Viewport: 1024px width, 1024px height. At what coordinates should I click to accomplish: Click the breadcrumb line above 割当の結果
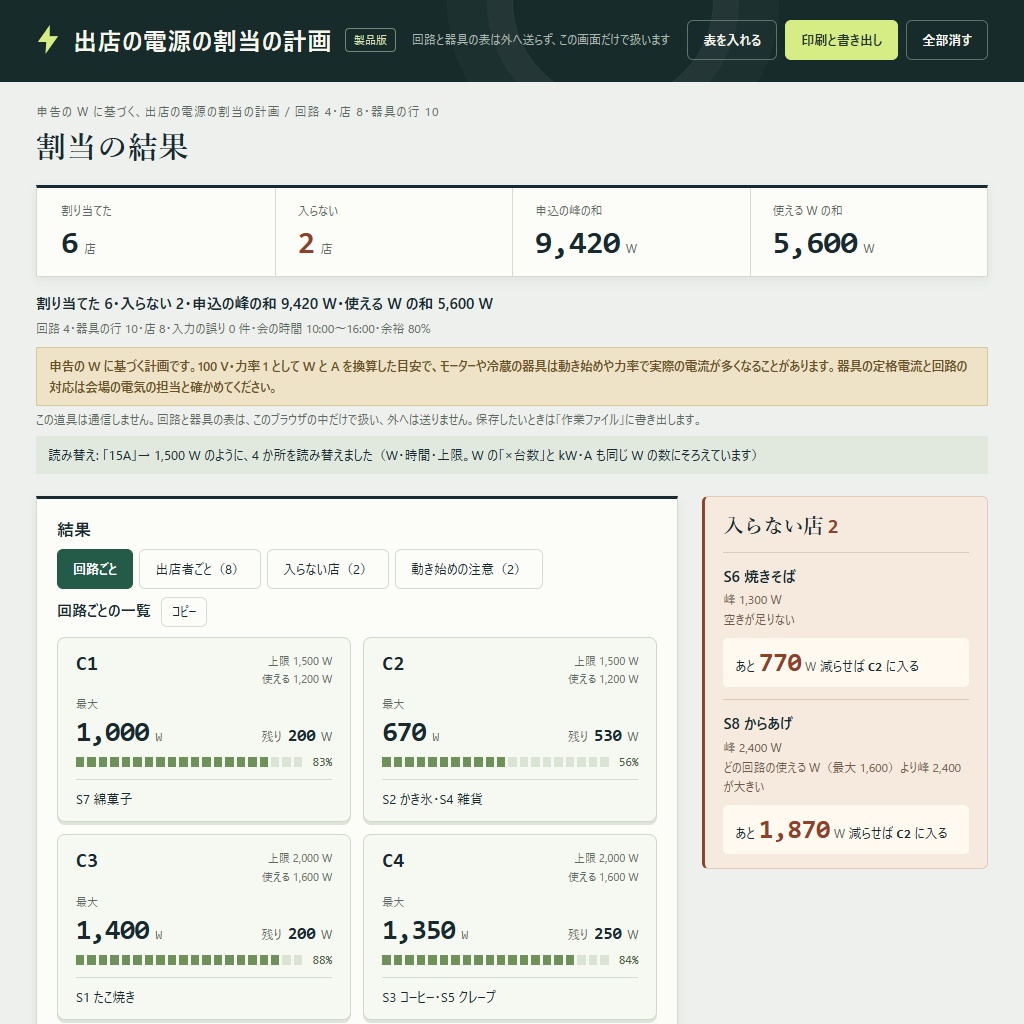[x=238, y=112]
